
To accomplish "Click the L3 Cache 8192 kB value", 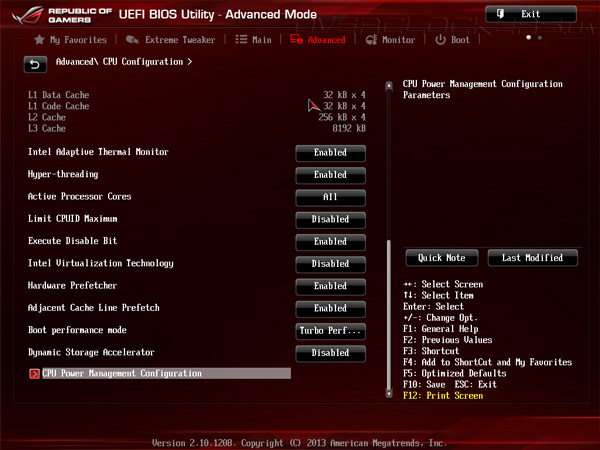I will [349, 129].
